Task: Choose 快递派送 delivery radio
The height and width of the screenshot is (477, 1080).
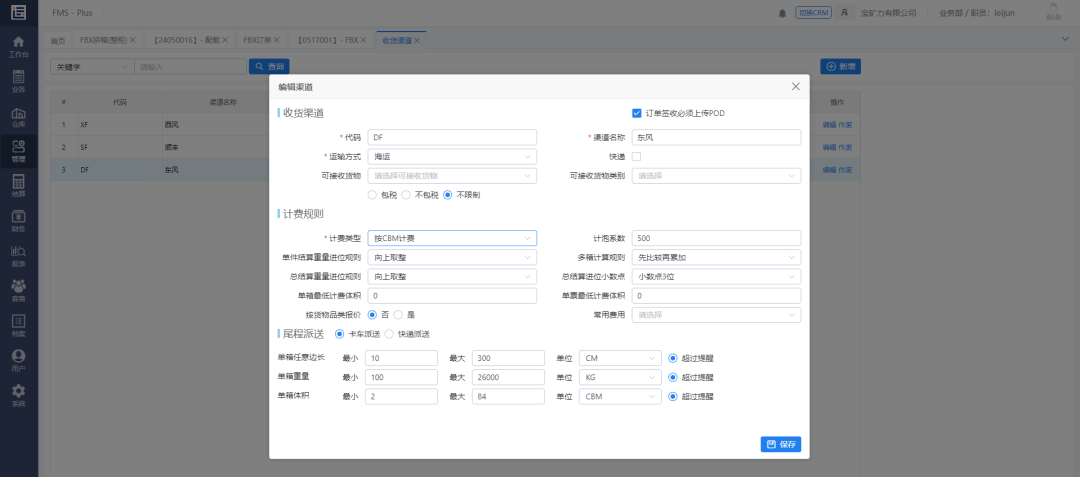Action: click(x=389, y=334)
